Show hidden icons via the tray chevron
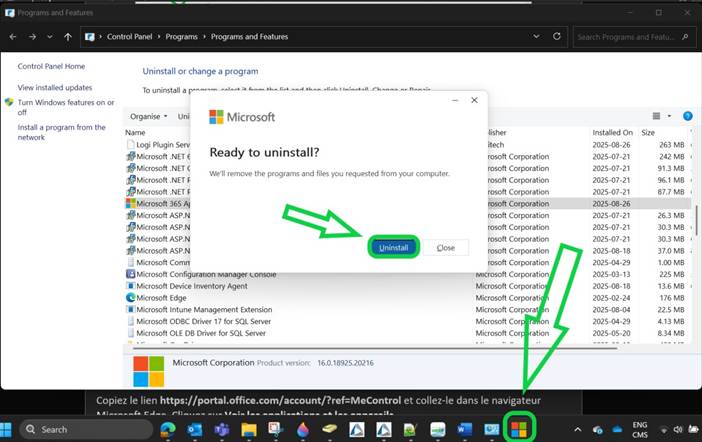This screenshot has width=702, height=442. pos(578,429)
